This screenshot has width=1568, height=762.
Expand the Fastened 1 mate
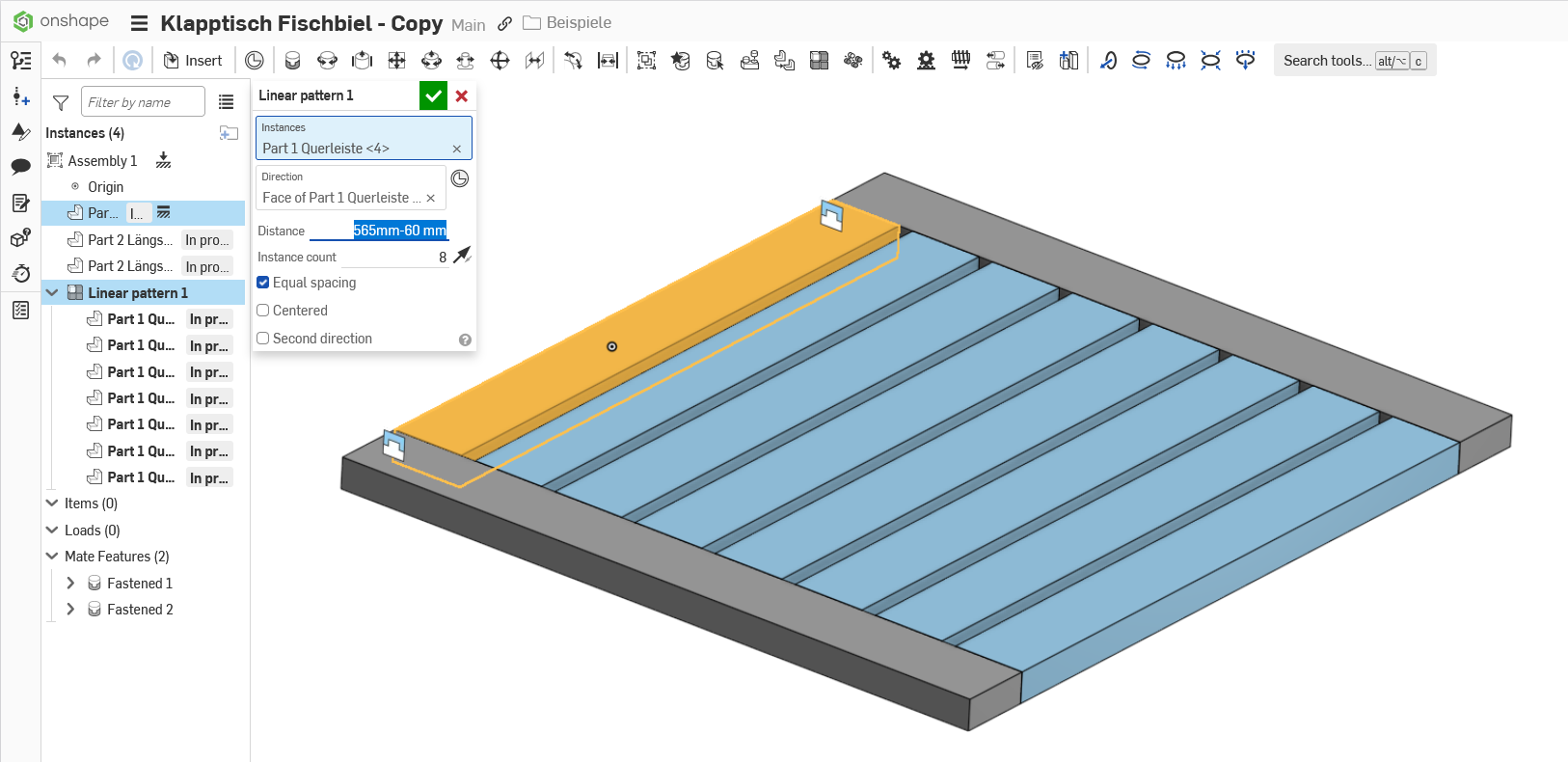[70, 583]
